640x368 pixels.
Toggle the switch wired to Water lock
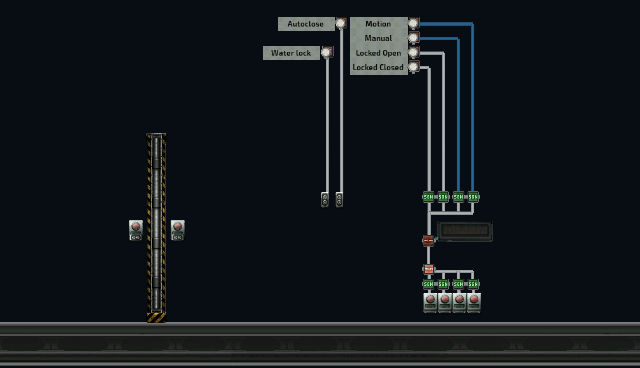pos(325,200)
